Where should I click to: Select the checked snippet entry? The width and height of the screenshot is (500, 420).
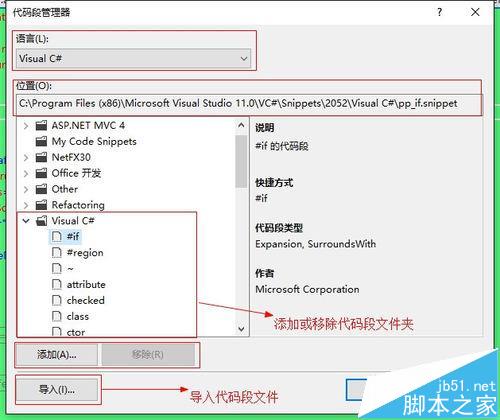click(x=86, y=300)
